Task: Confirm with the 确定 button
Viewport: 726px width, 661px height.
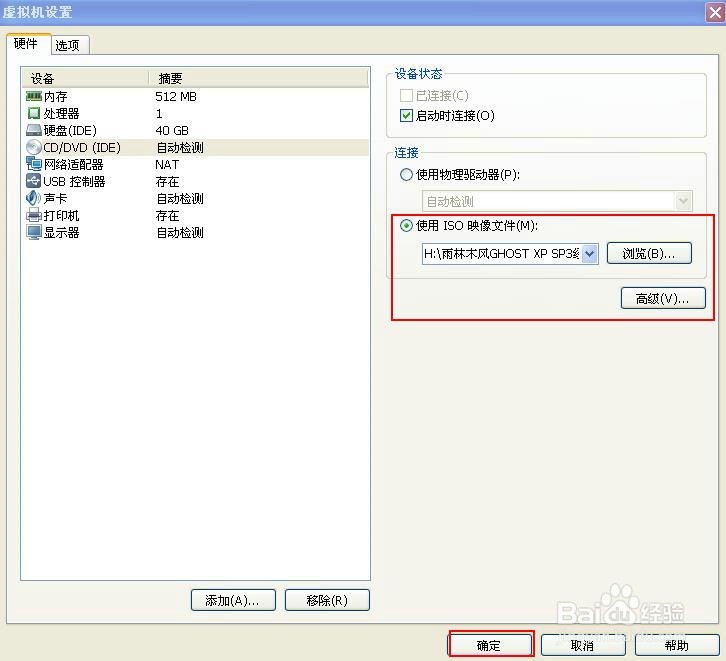Action: pyautogui.click(x=490, y=645)
